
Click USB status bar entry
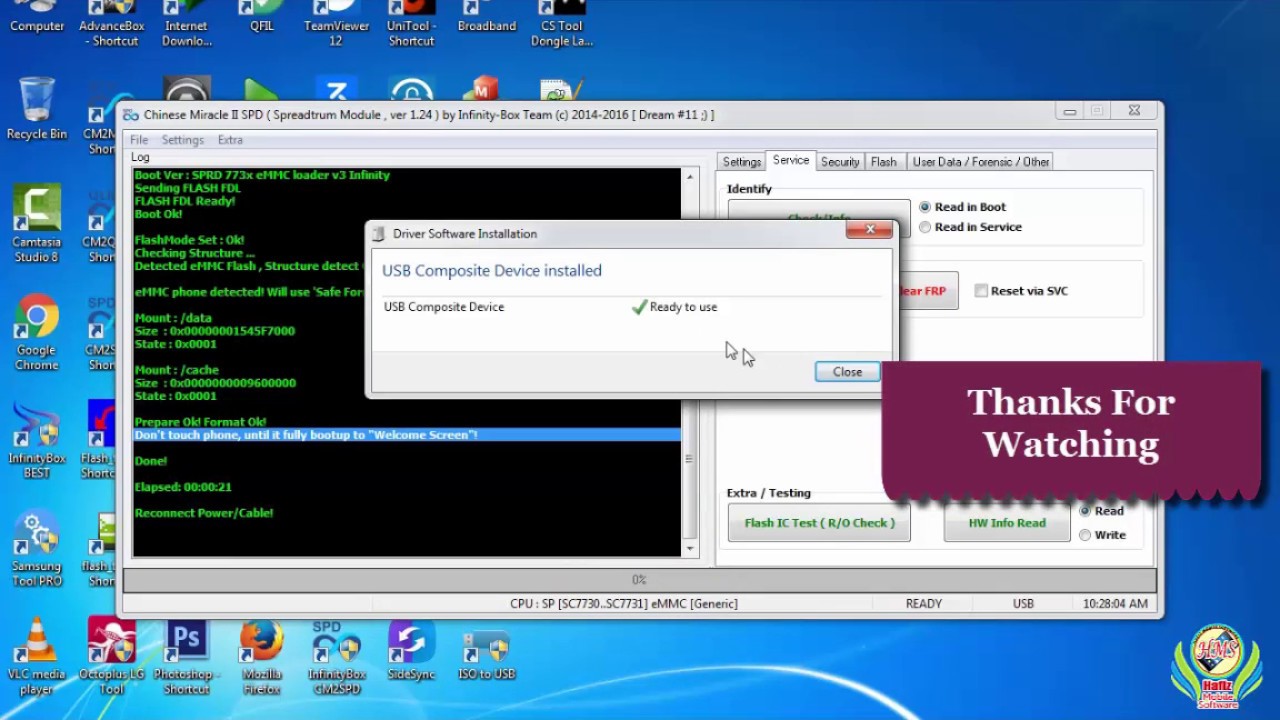(x=1023, y=604)
